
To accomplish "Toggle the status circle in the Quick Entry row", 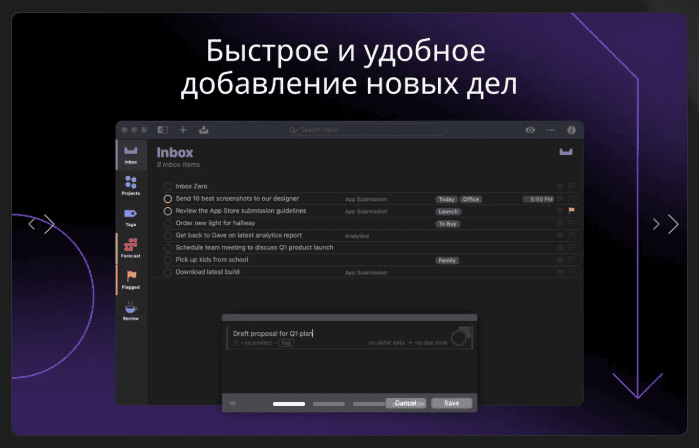I will [459, 337].
